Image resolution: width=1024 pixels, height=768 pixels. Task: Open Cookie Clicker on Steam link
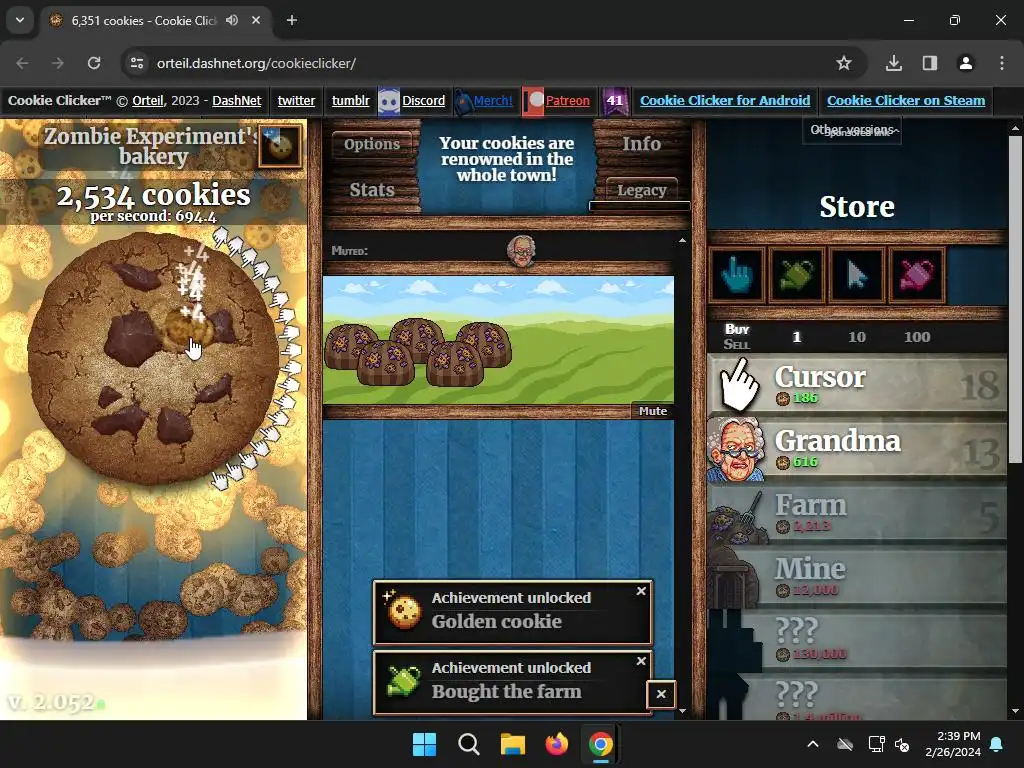(x=906, y=101)
